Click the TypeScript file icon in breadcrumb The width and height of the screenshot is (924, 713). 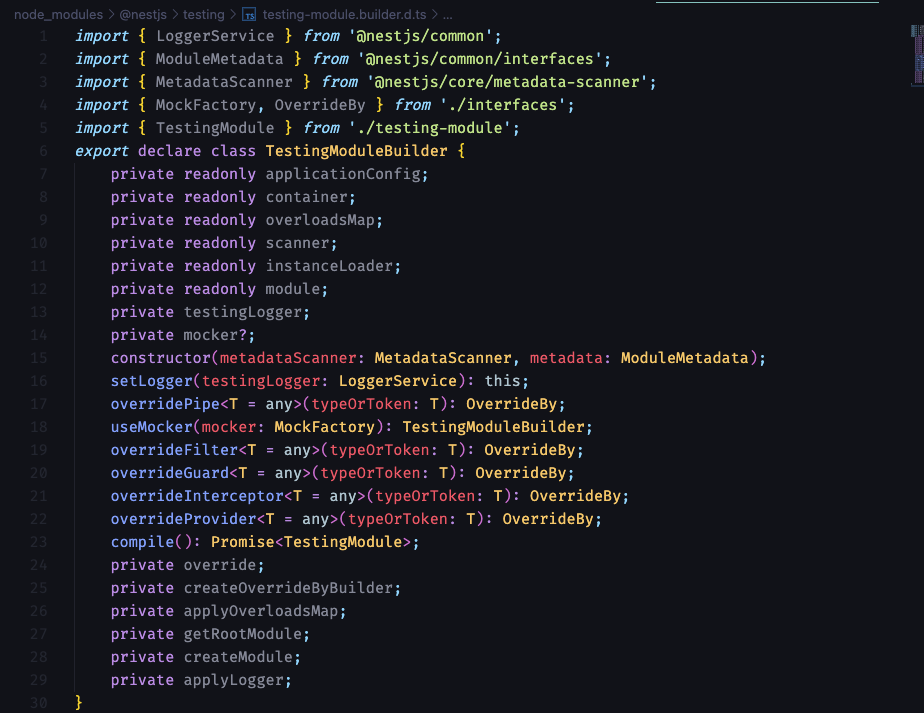249,15
